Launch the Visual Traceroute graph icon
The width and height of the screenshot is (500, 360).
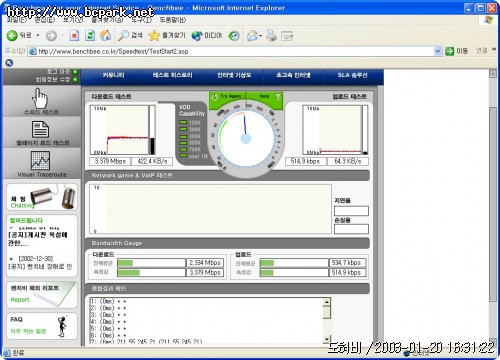tap(40, 161)
